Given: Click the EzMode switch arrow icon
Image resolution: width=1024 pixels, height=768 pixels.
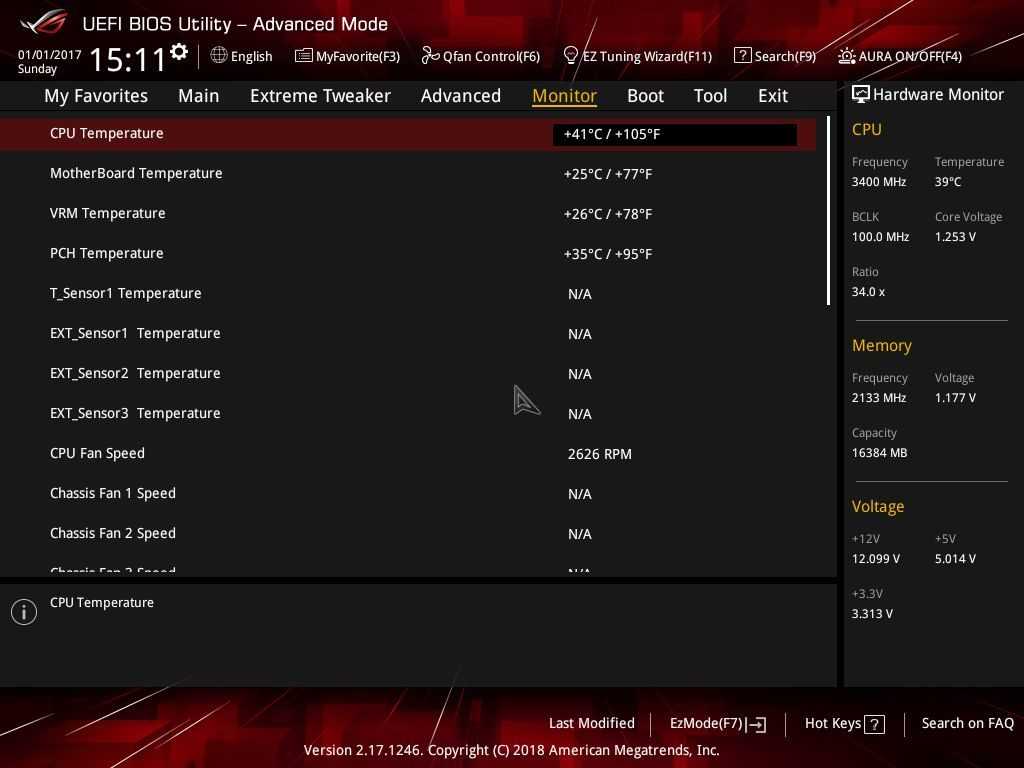Looking at the screenshot, I should (x=756, y=724).
